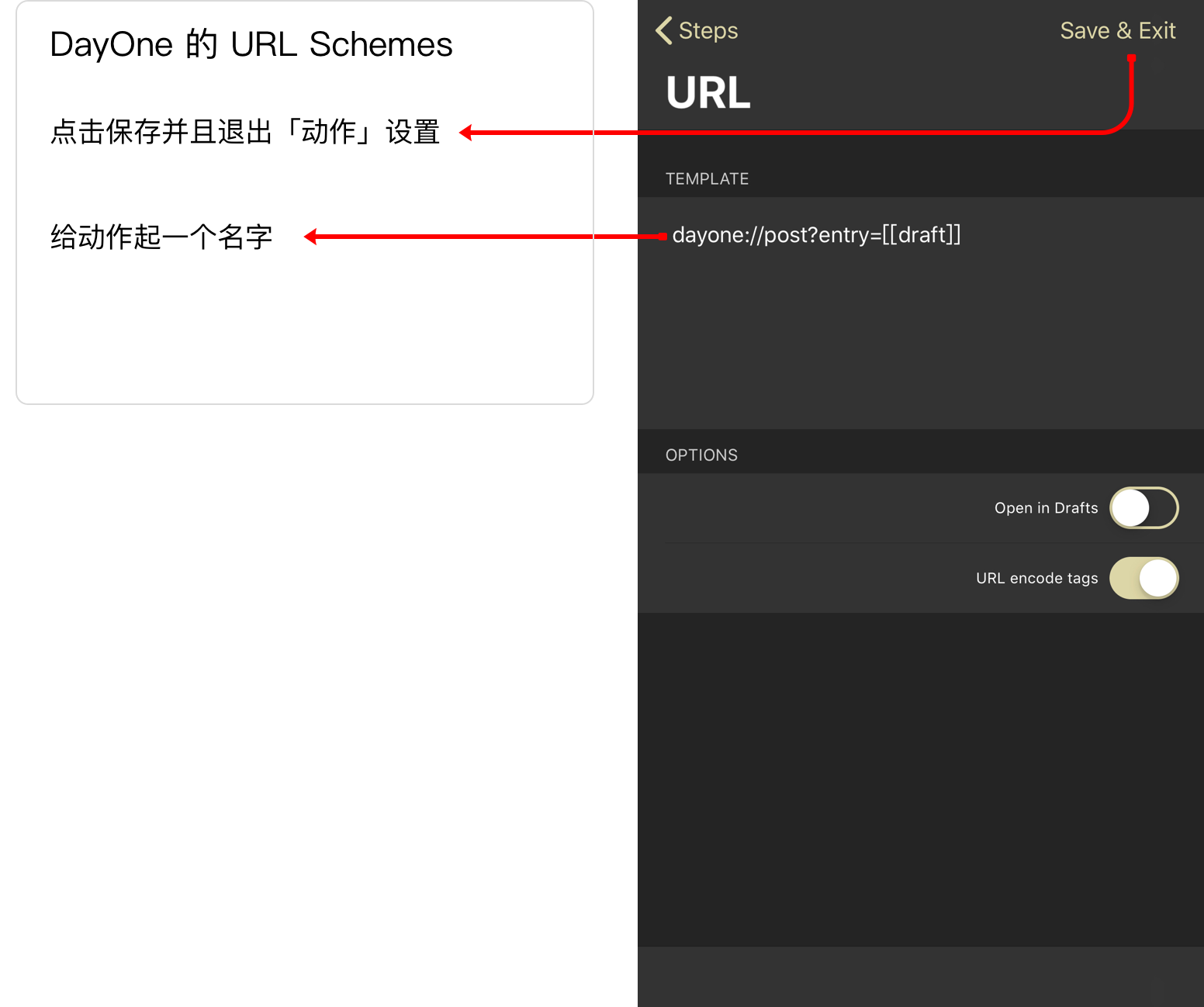
Task: Click the '给动作起一个名字' note
Action: [x=161, y=237]
